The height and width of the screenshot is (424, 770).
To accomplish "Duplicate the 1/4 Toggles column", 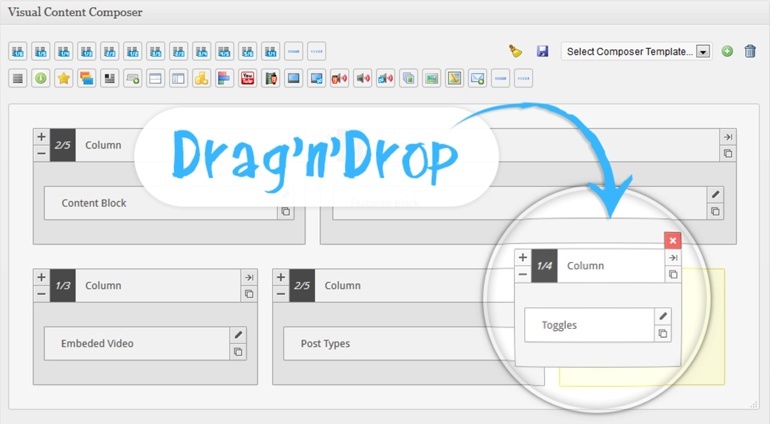I will tap(673, 274).
